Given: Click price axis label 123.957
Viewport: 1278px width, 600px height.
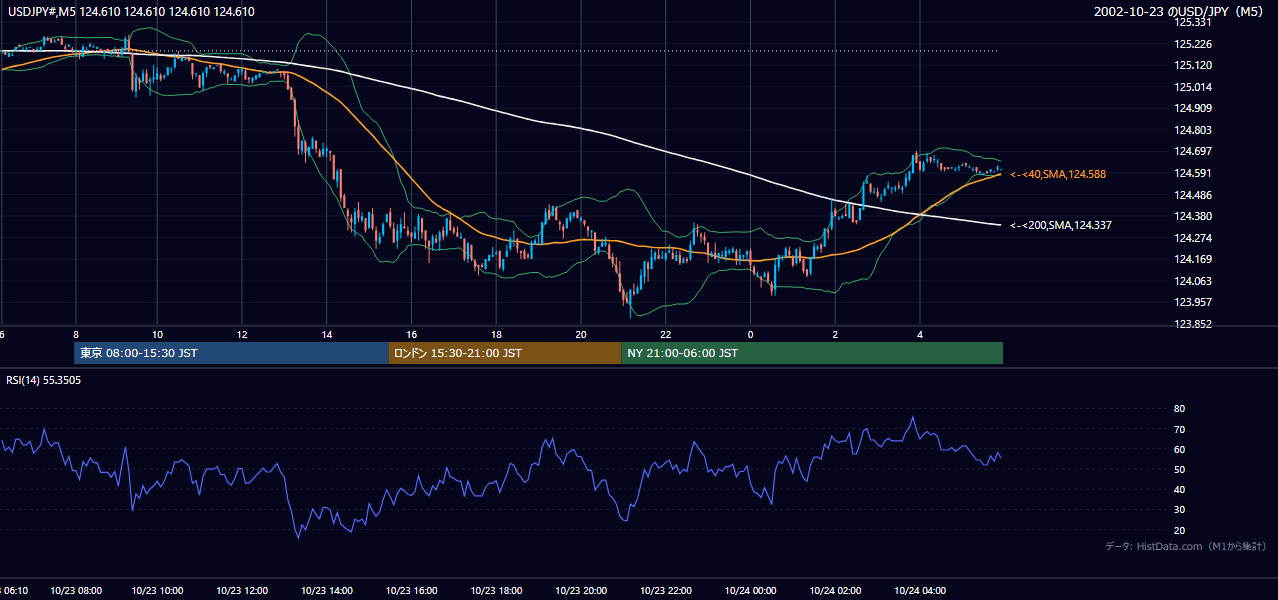Looking at the screenshot, I should (1193, 302).
